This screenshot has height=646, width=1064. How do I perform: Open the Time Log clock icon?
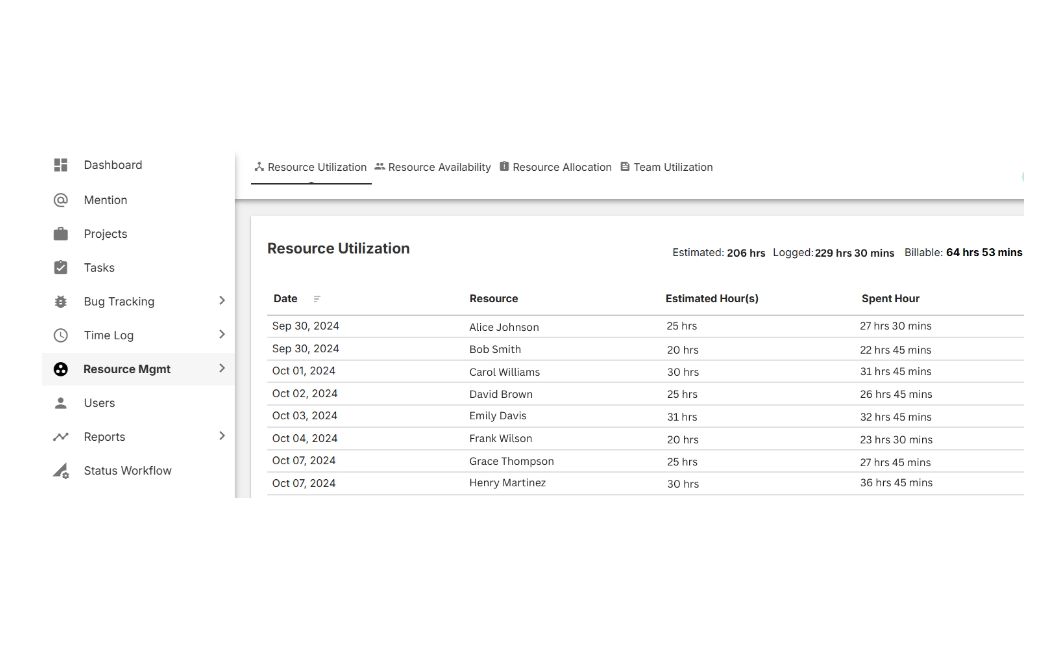[x=61, y=335]
